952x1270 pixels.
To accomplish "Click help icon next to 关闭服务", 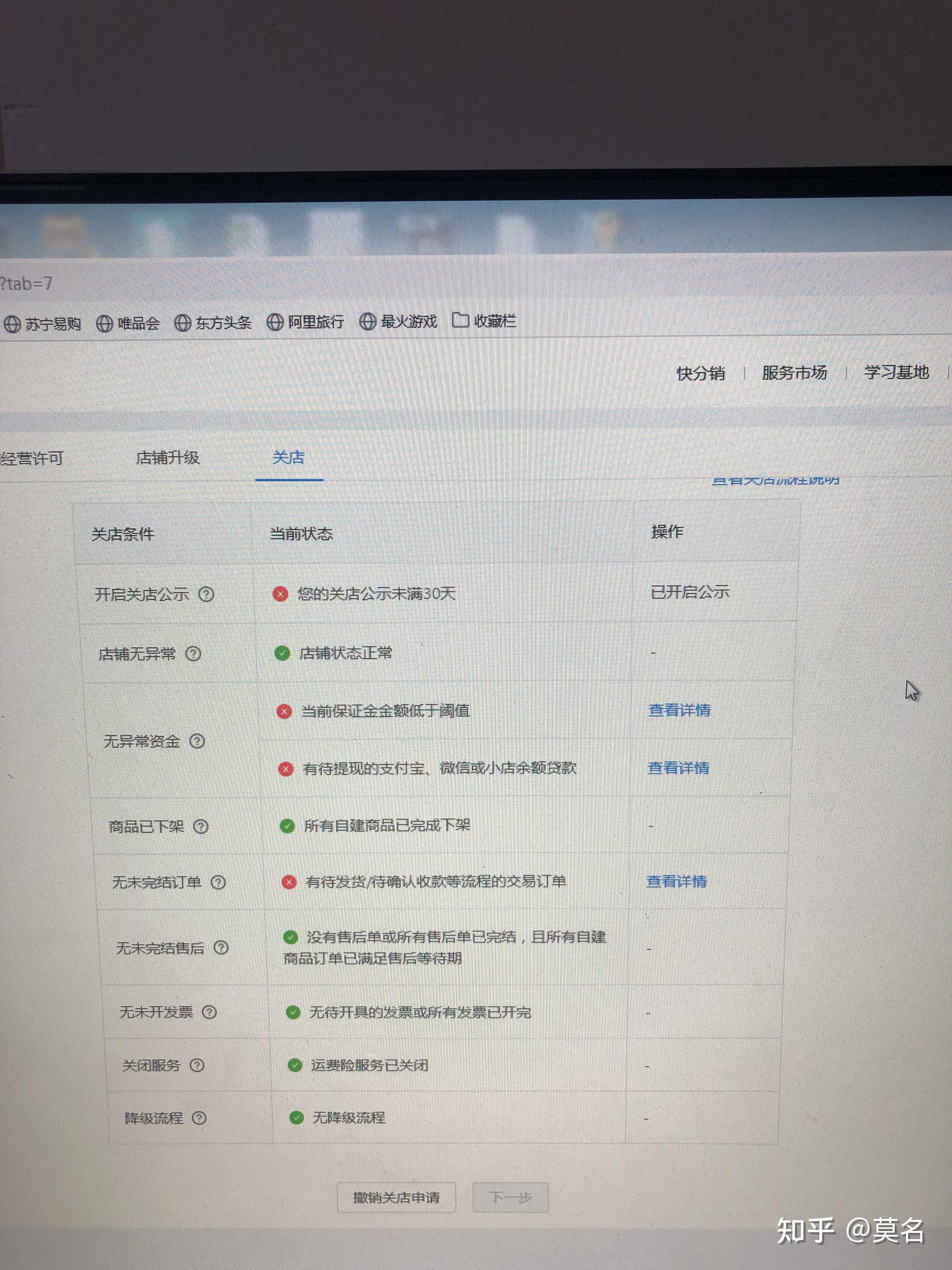I will 197,1066.
